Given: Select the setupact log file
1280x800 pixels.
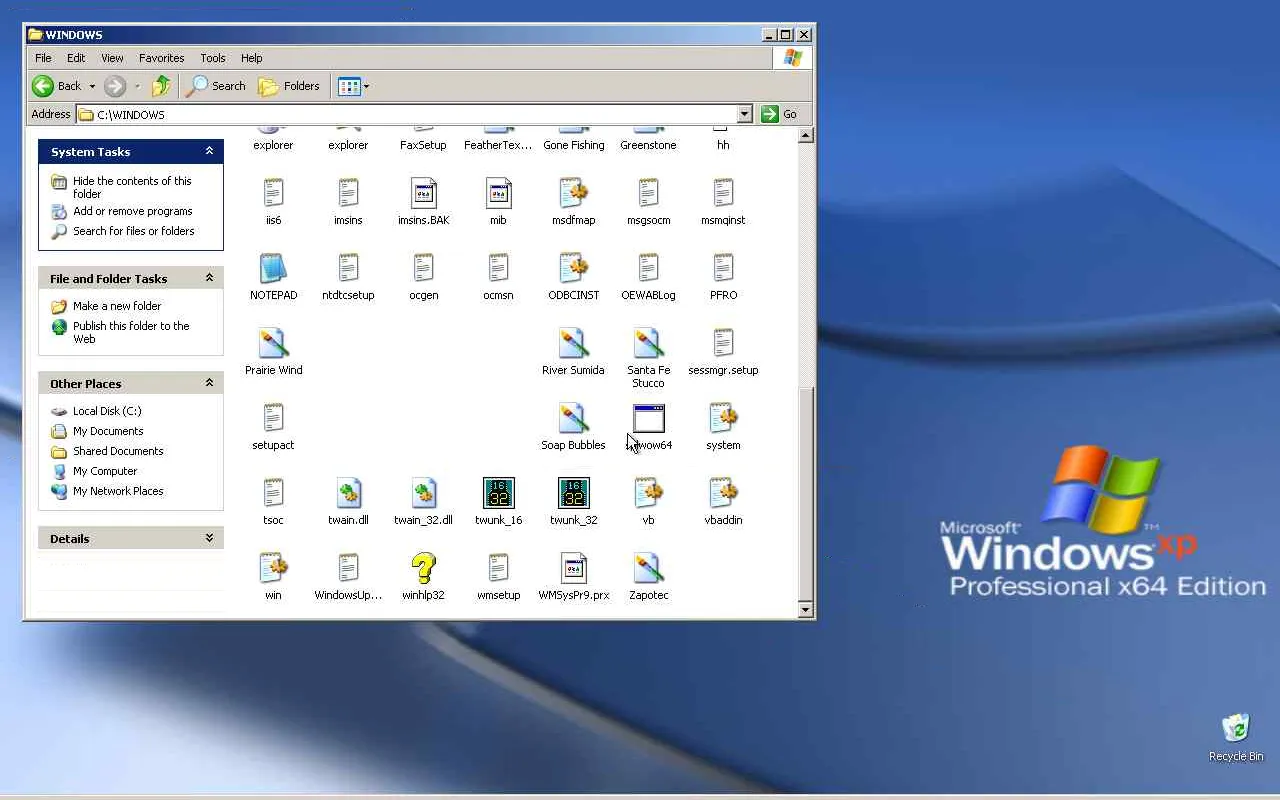Looking at the screenshot, I should pyautogui.click(x=273, y=418).
